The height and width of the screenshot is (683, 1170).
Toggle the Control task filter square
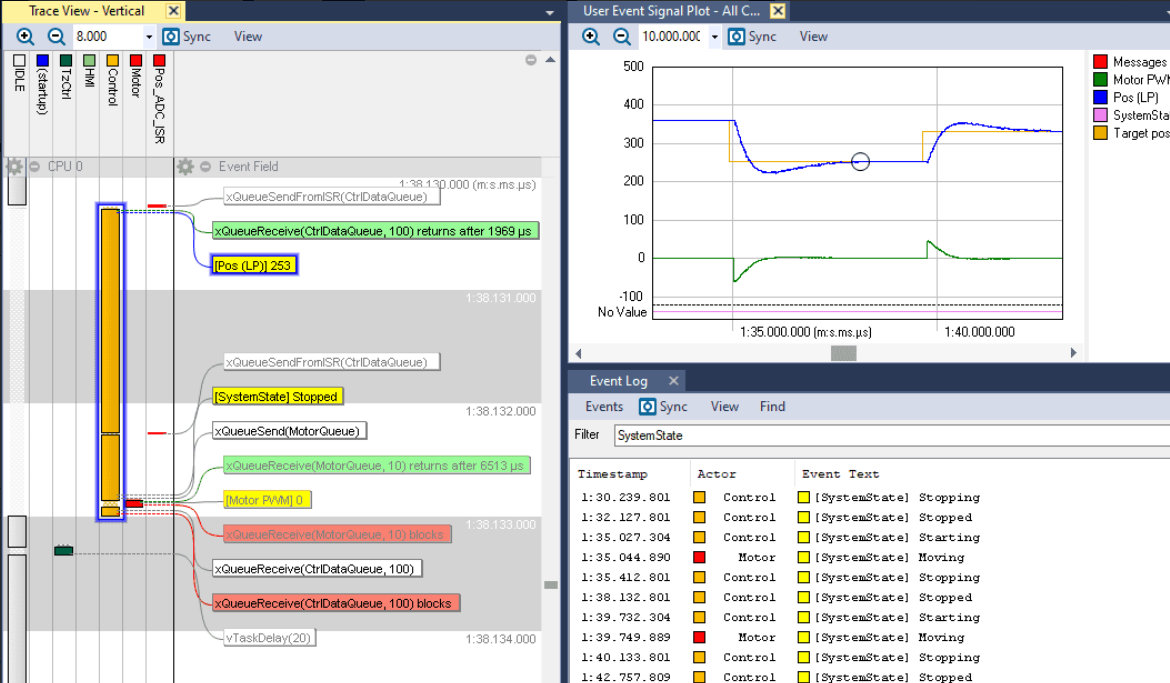[x=113, y=59]
